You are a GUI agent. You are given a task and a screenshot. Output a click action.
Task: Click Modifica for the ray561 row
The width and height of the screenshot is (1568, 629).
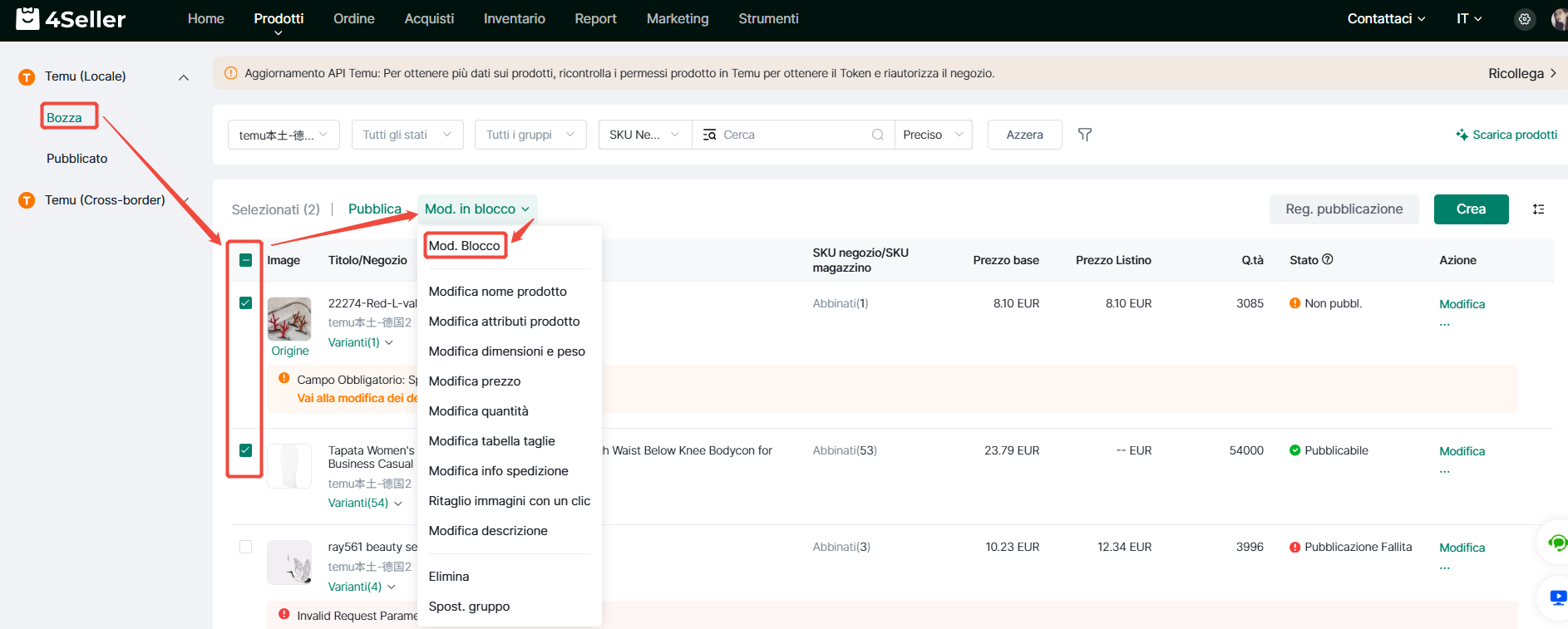1462,548
